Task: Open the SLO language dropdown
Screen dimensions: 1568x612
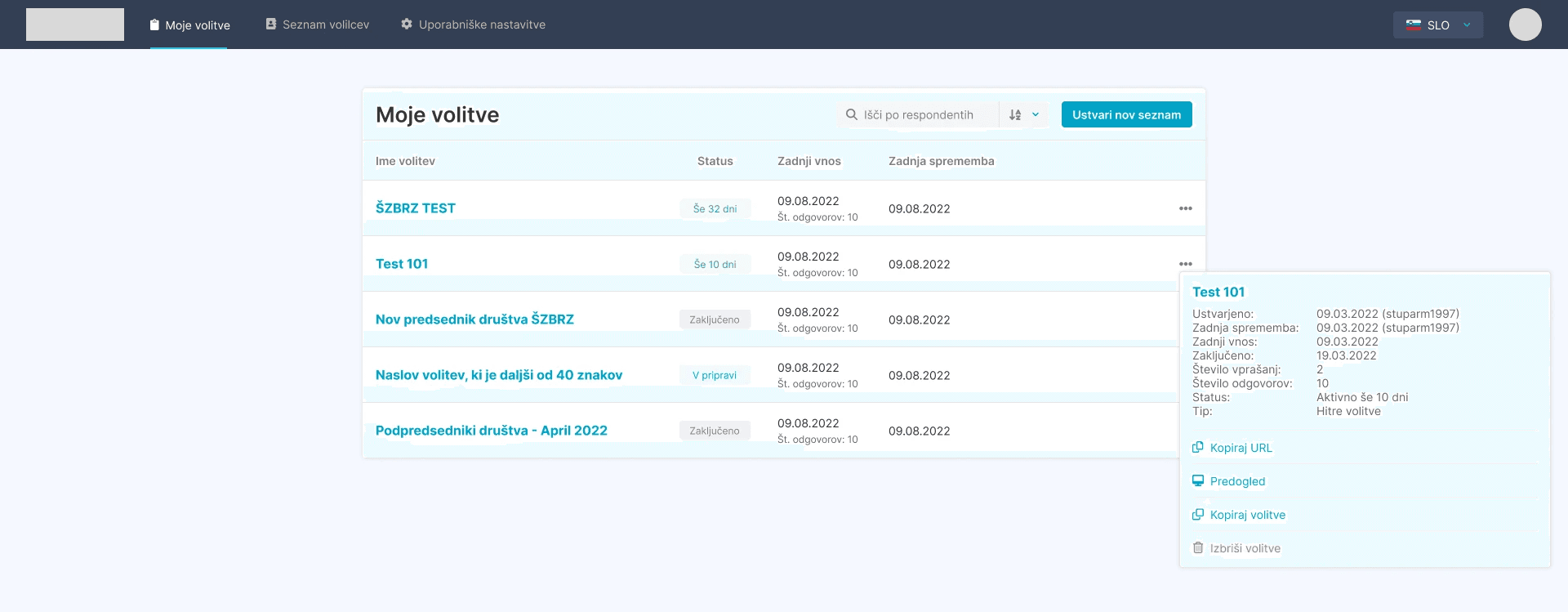Action: click(1438, 25)
